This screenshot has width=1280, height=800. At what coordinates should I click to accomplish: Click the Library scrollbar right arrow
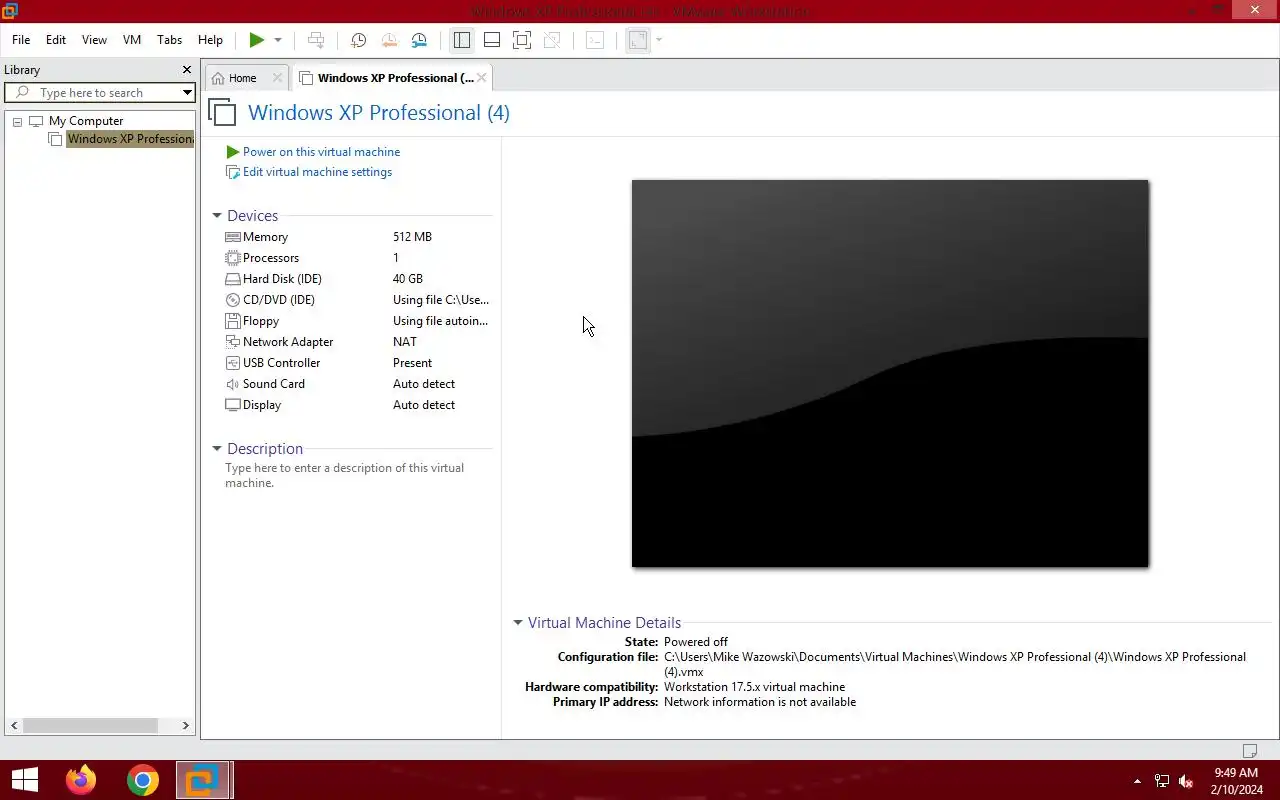[x=185, y=726]
